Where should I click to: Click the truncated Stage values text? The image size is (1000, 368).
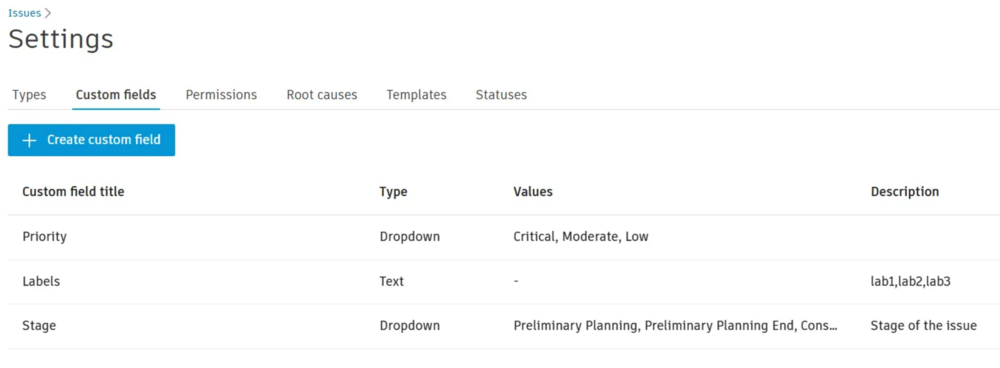pyautogui.click(x=675, y=326)
